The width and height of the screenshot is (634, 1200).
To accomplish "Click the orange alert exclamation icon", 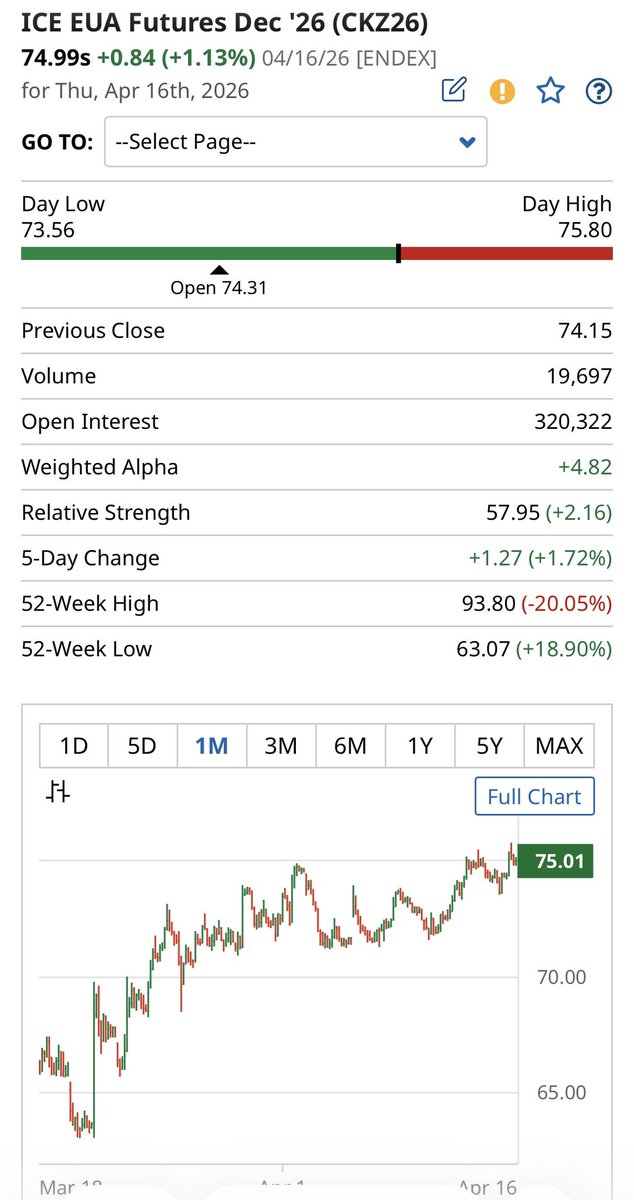I will tap(502, 92).
